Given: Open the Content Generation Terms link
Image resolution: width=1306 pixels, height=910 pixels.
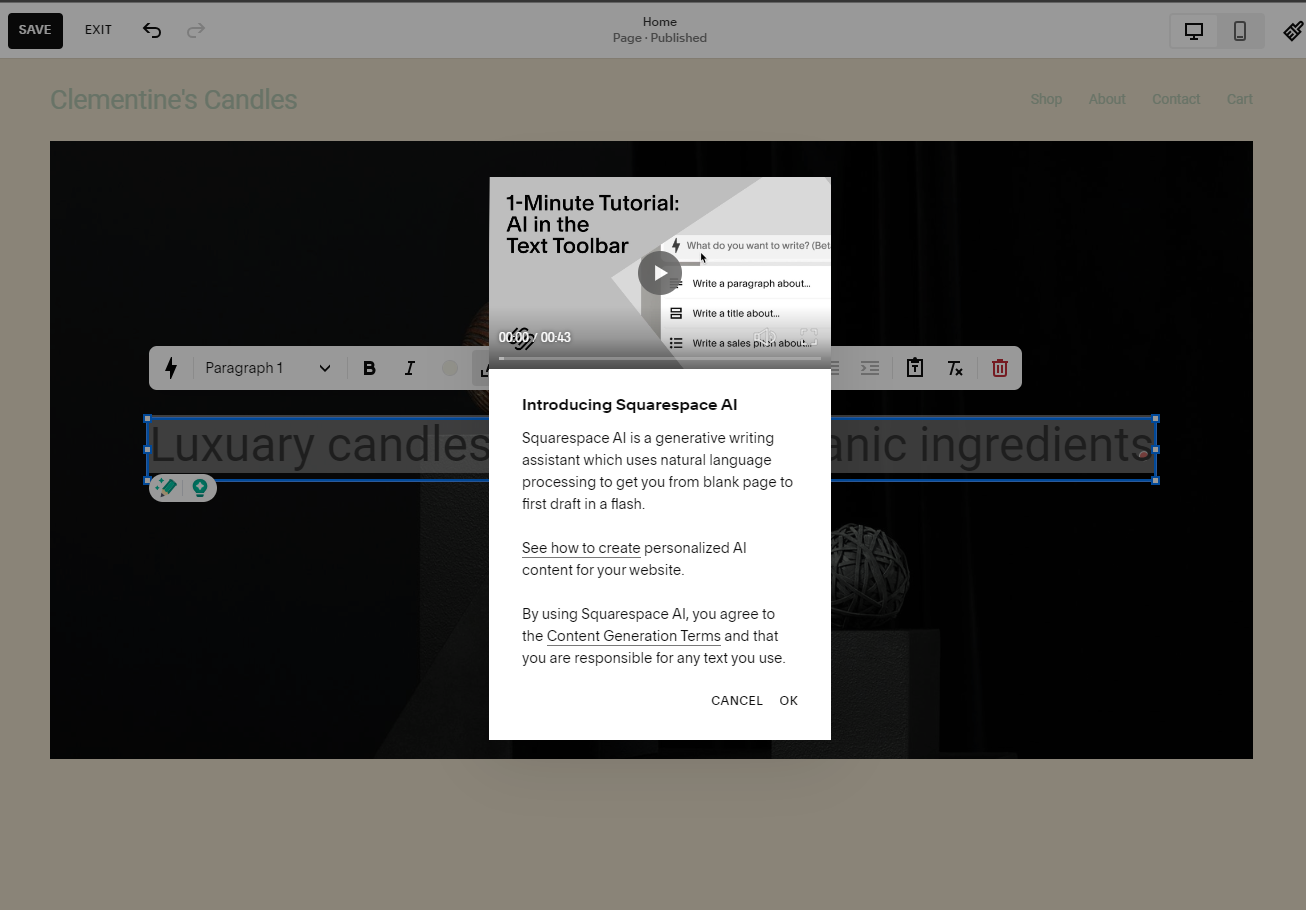Looking at the screenshot, I should pos(633,636).
